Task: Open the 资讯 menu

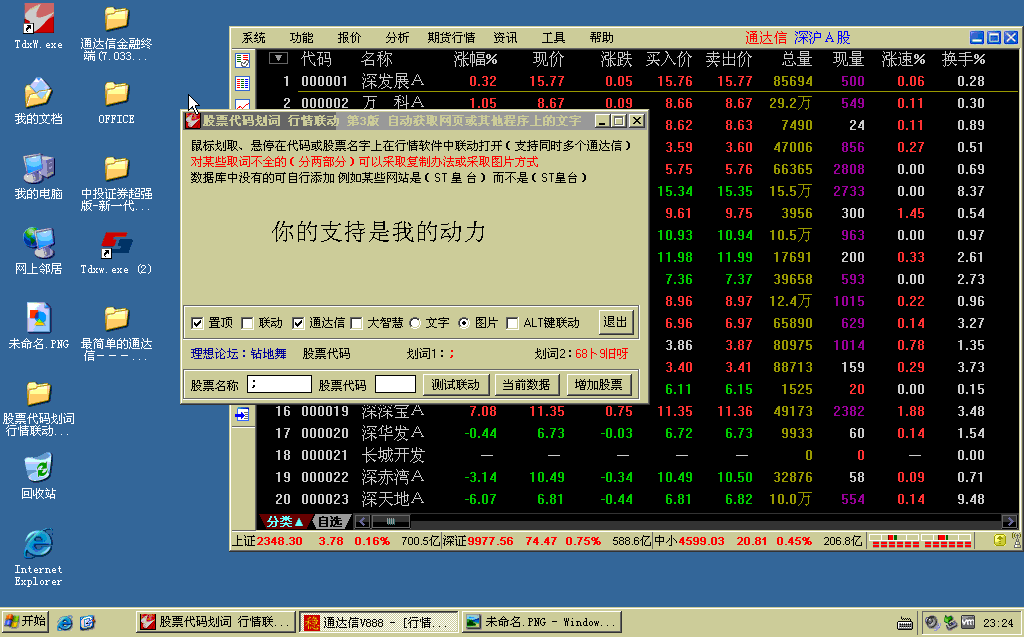Action: [x=505, y=38]
